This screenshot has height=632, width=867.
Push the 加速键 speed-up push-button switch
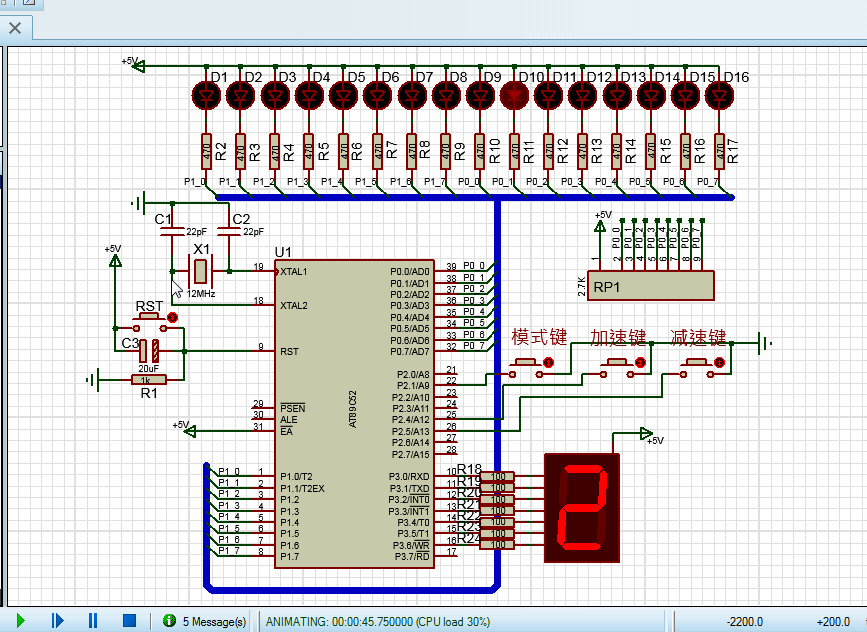point(617,368)
